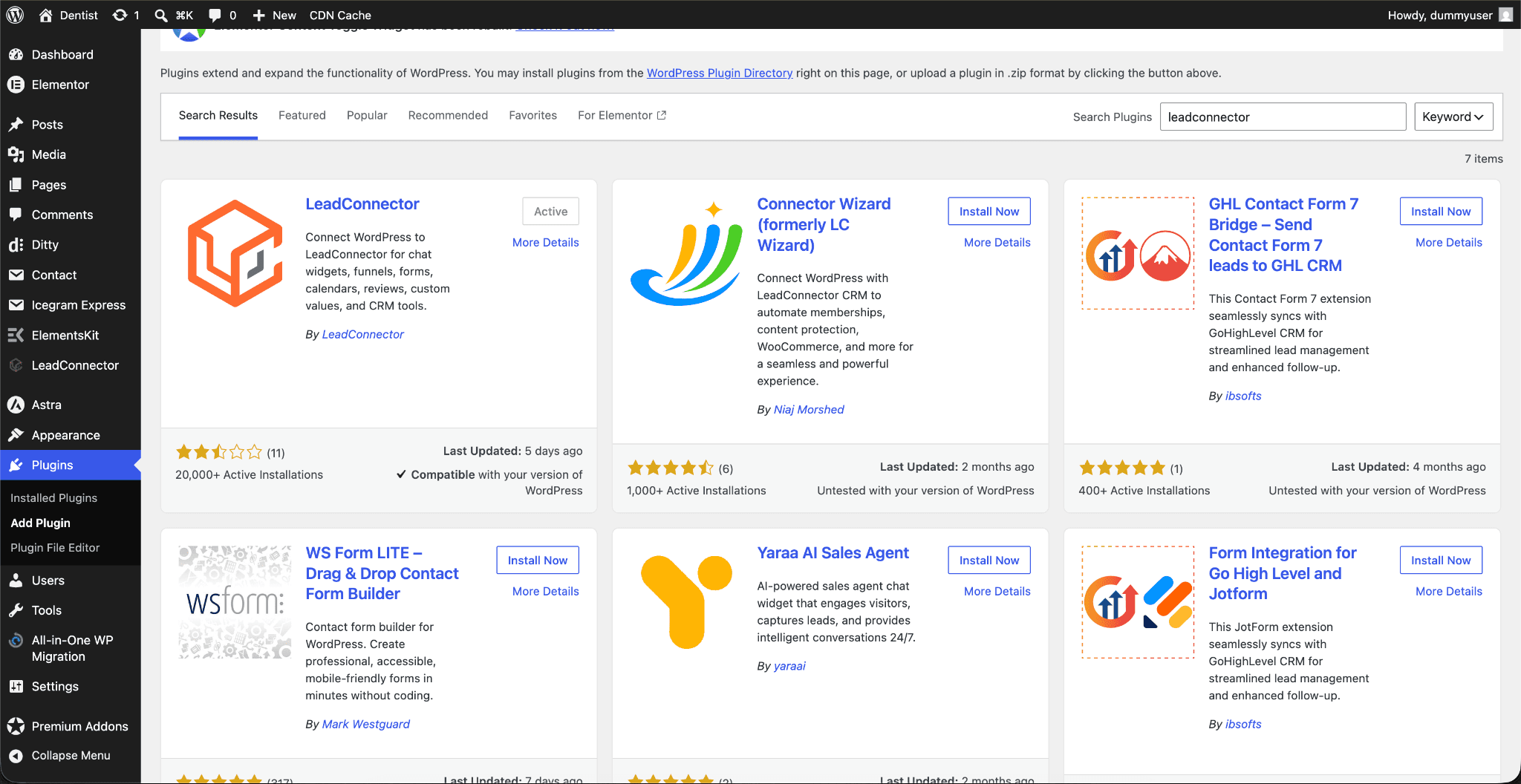Click the Astra sidebar icon
Image resolution: width=1521 pixels, height=784 pixels.
click(x=16, y=405)
